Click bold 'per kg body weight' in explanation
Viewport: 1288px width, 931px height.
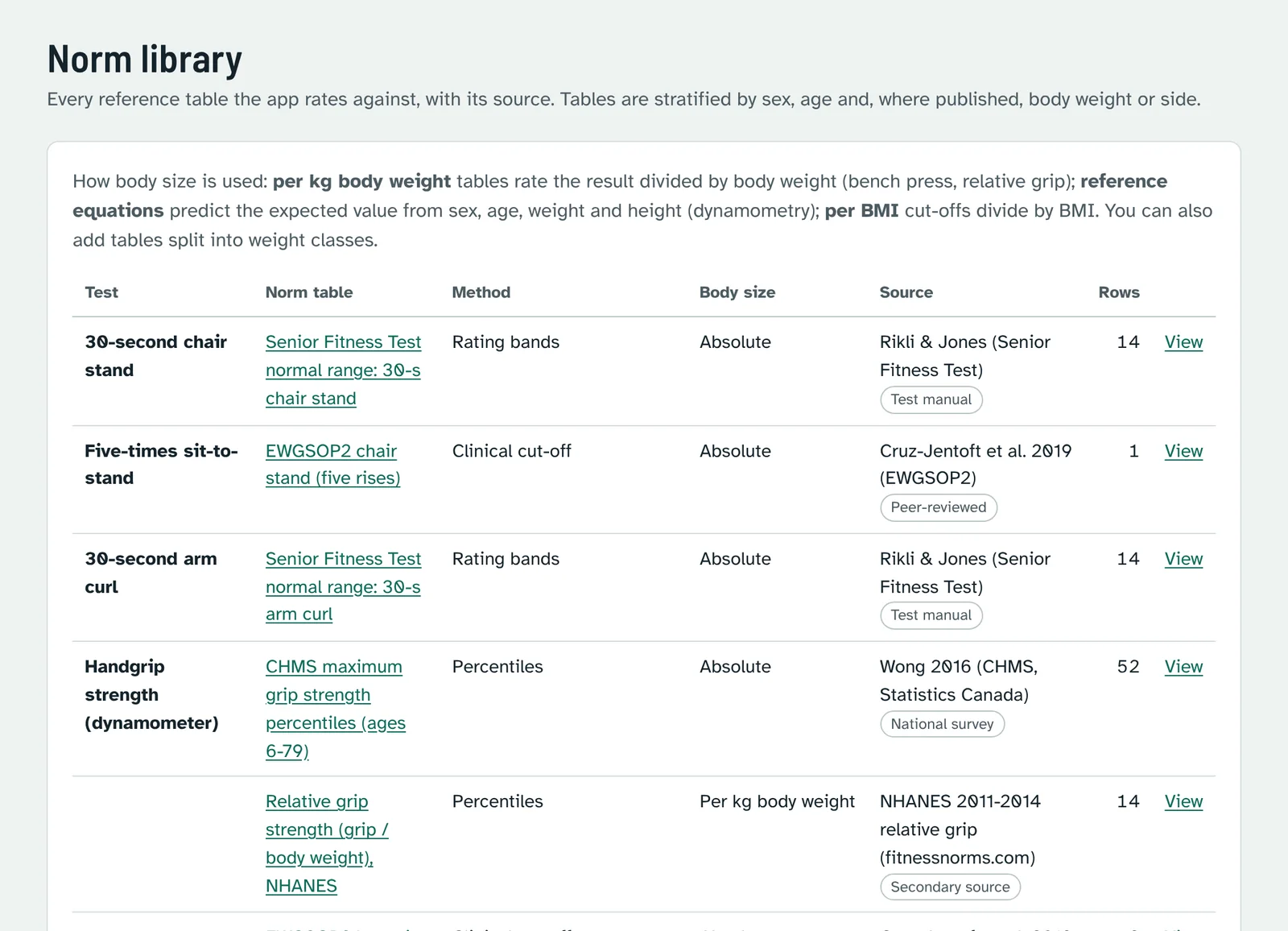[361, 181]
